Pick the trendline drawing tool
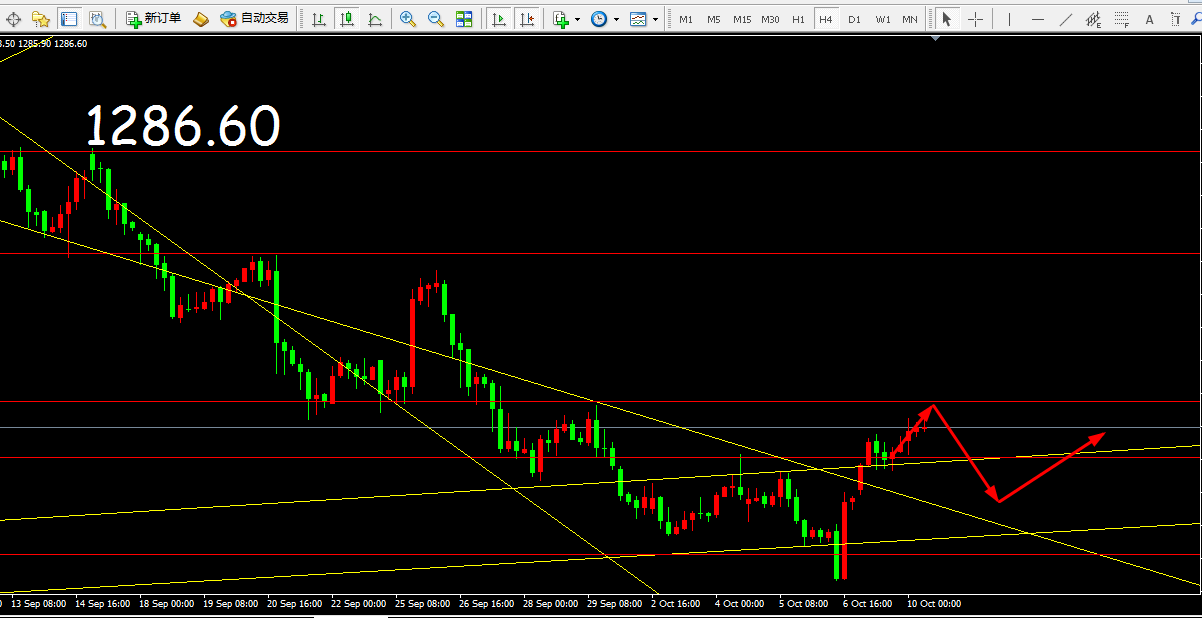Screen dimensions: 1202x618 [x=1065, y=18]
